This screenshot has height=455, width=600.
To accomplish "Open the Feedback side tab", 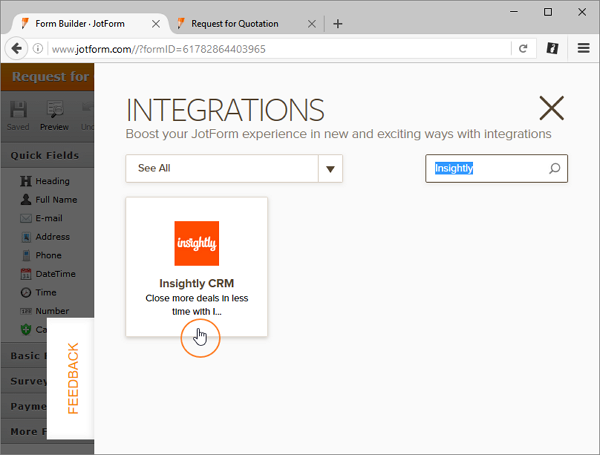I will pos(72,378).
